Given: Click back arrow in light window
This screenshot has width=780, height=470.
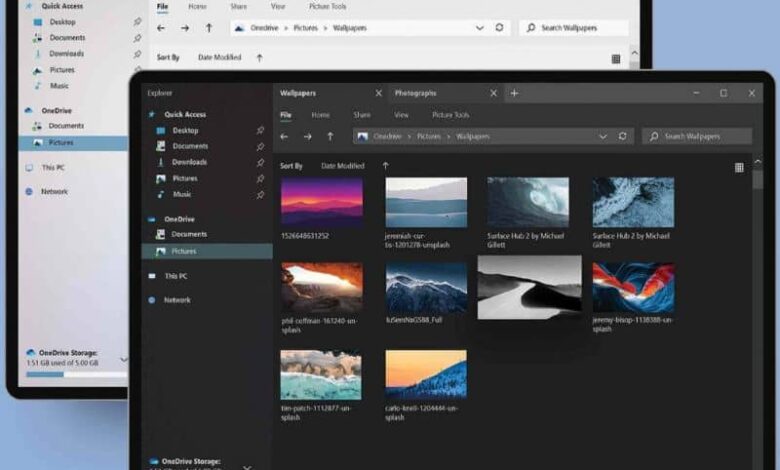Looking at the screenshot, I should 161,28.
